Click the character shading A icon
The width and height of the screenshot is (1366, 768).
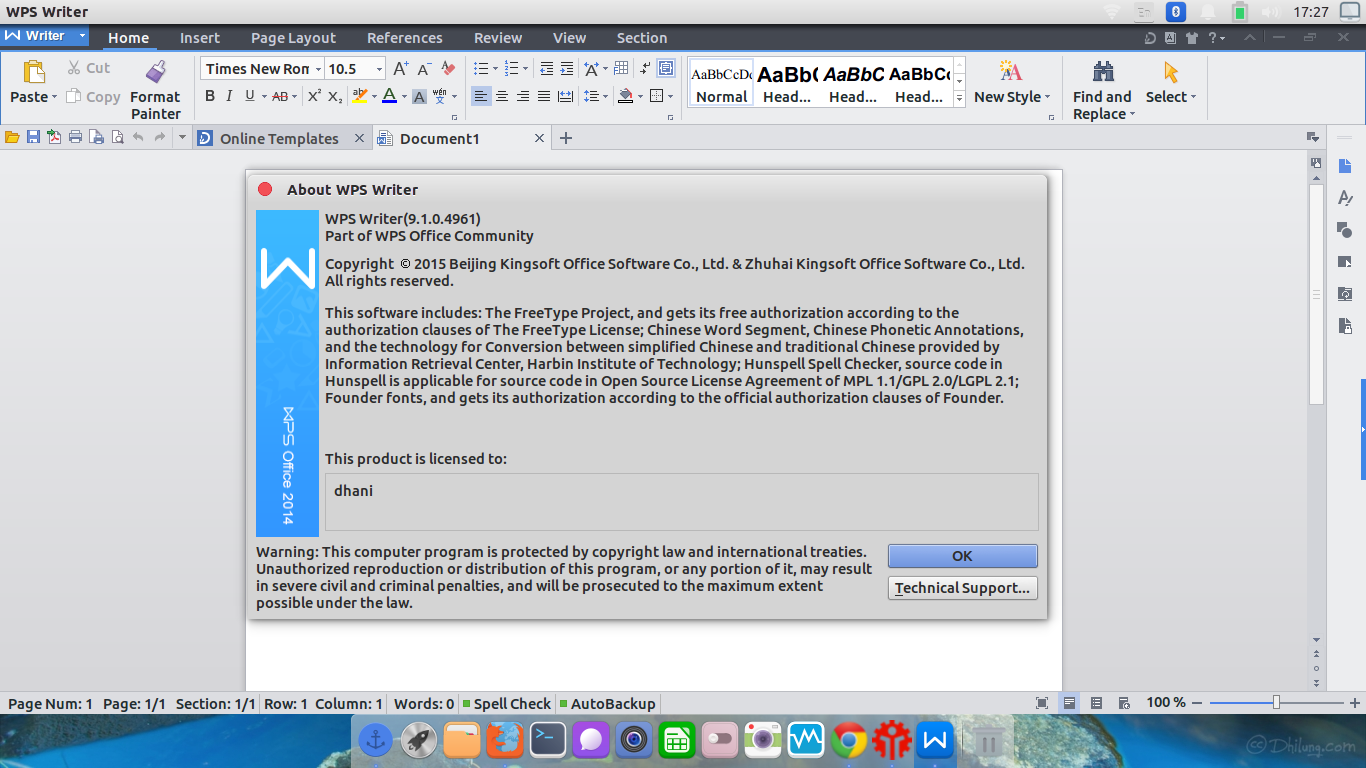419,96
